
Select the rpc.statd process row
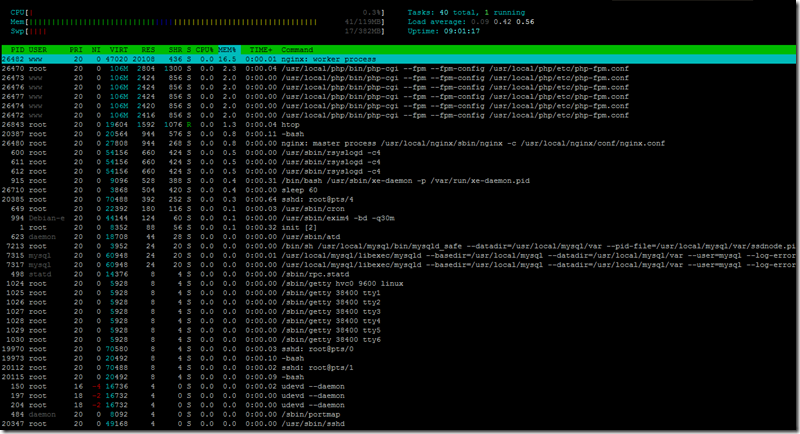click(398, 274)
